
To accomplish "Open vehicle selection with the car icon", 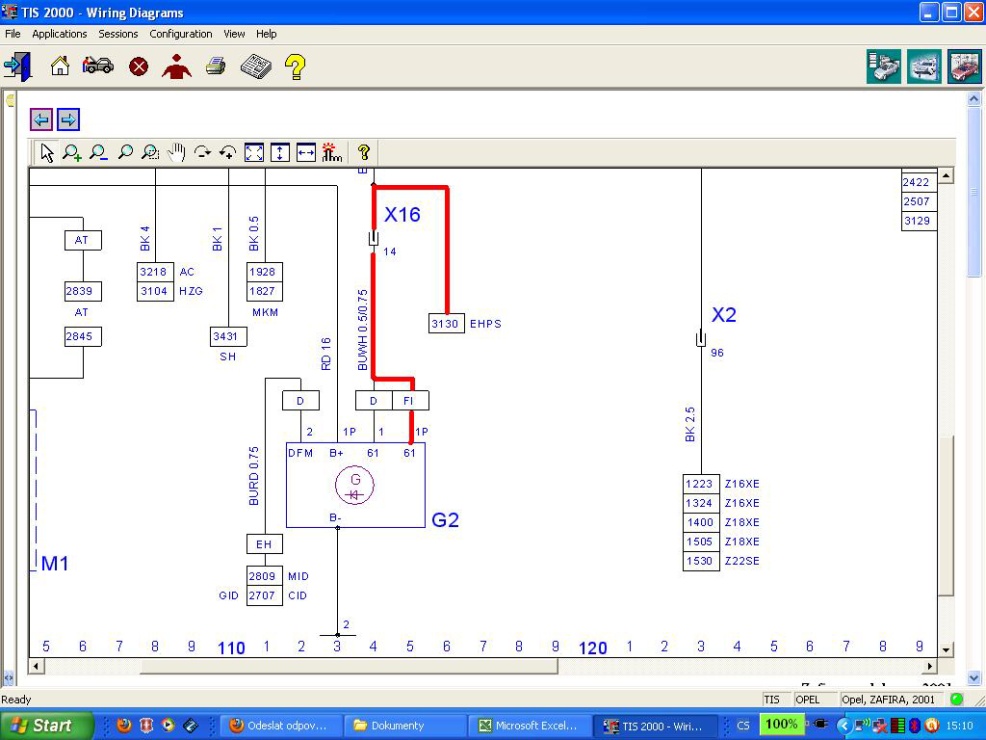I will 98,67.
